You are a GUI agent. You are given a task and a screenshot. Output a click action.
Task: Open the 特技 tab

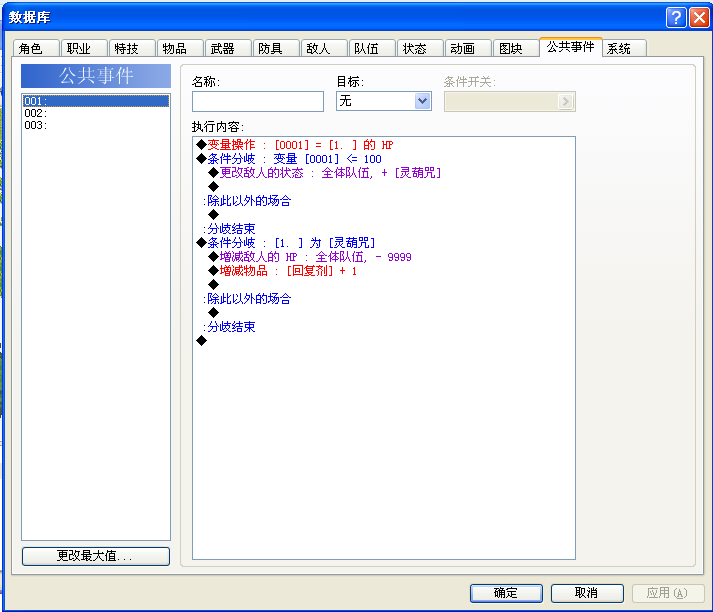click(x=132, y=48)
